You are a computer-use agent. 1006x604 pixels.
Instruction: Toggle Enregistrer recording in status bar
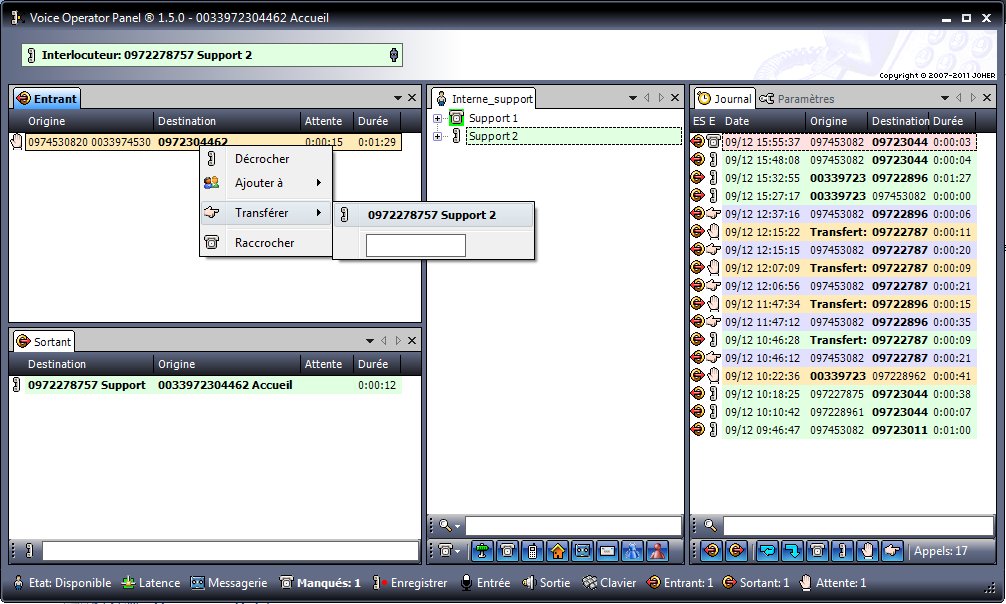[409, 583]
